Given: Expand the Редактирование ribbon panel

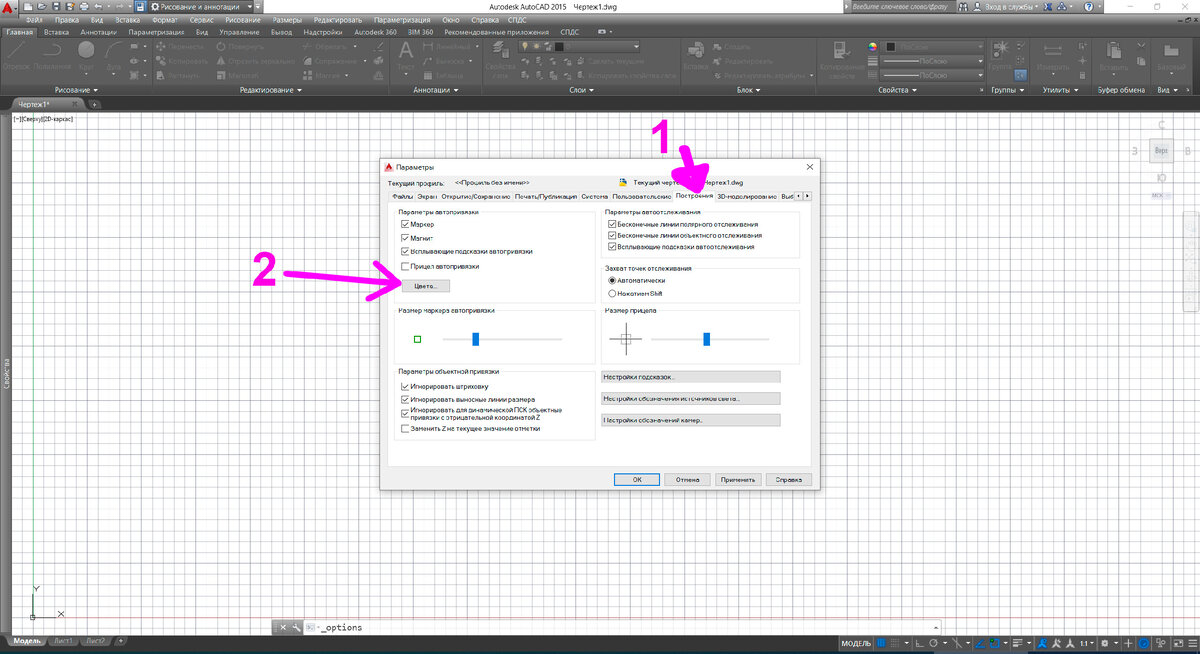Looking at the screenshot, I should [271, 90].
